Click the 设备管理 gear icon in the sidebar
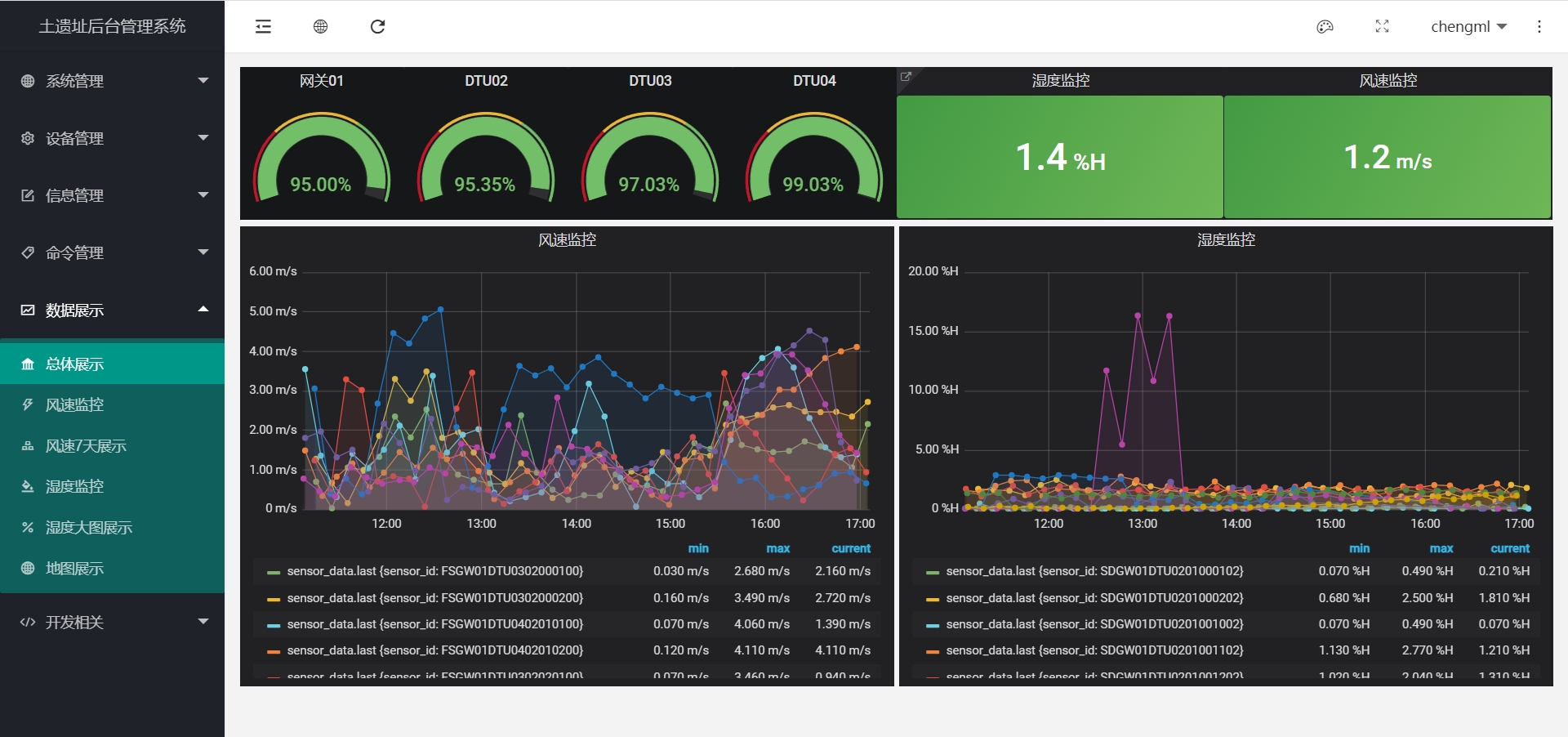 [x=28, y=138]
